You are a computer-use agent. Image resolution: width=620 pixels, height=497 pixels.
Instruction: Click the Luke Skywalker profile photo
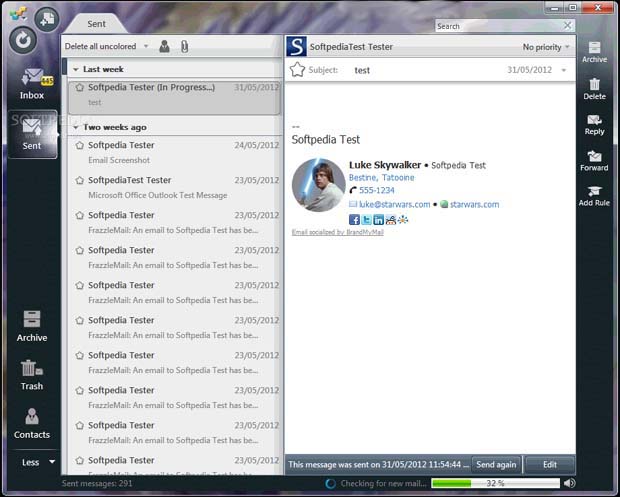click(318, 185)
